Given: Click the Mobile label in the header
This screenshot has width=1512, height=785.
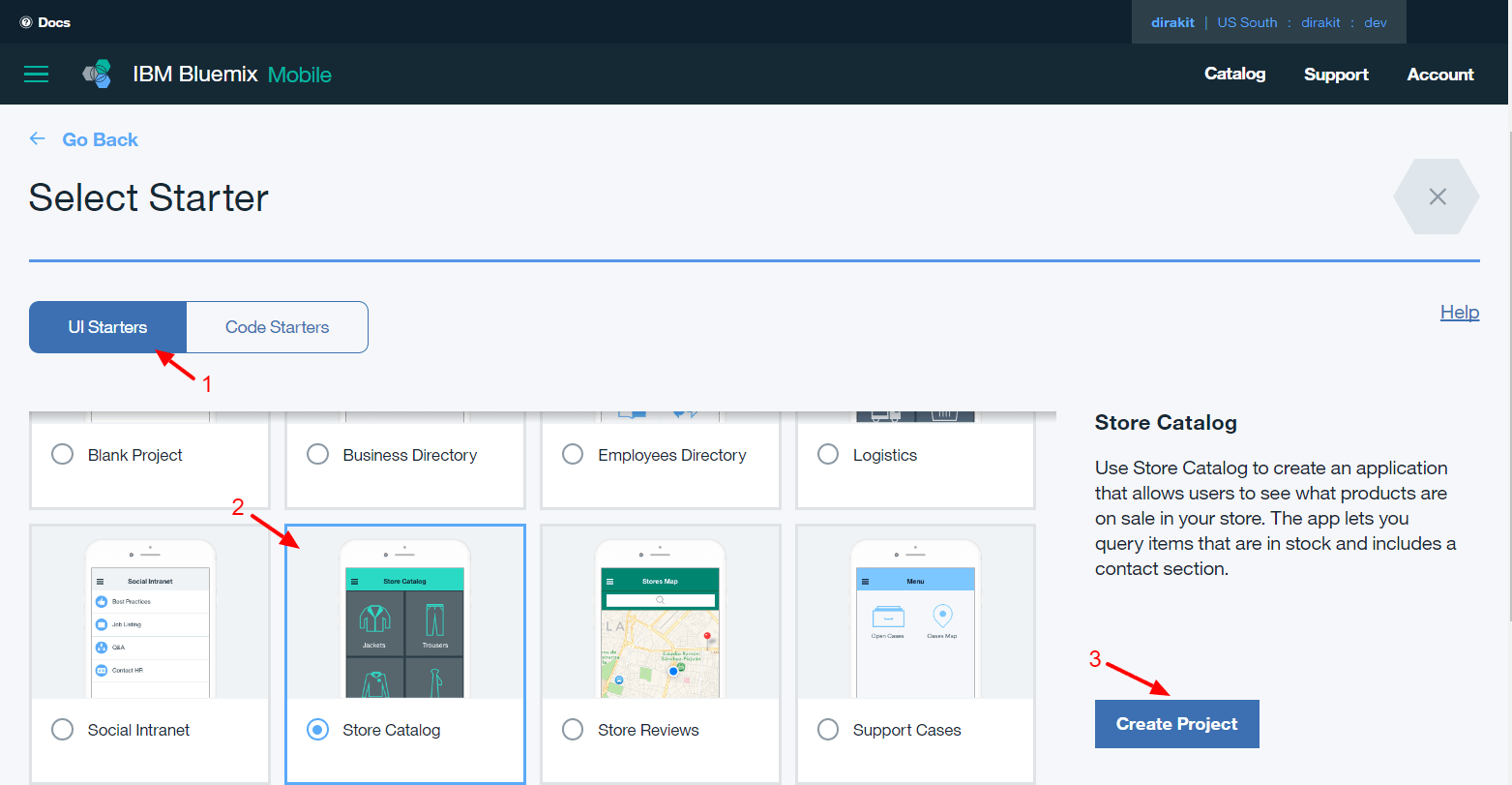Looking at the screenshot, I should 300,75.
